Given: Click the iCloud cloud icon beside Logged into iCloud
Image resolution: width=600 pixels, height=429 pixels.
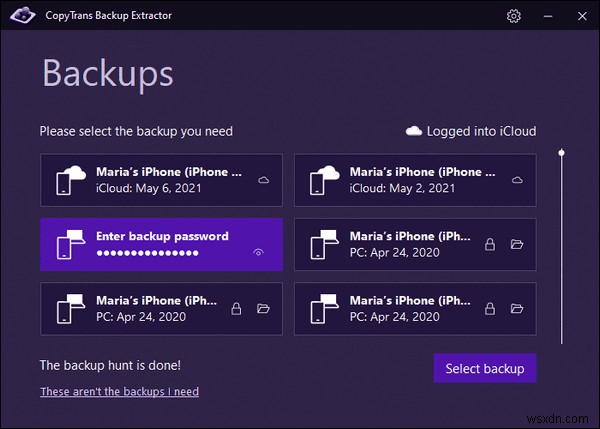Looking at the screenshot, I should click(x=413, y=131).
